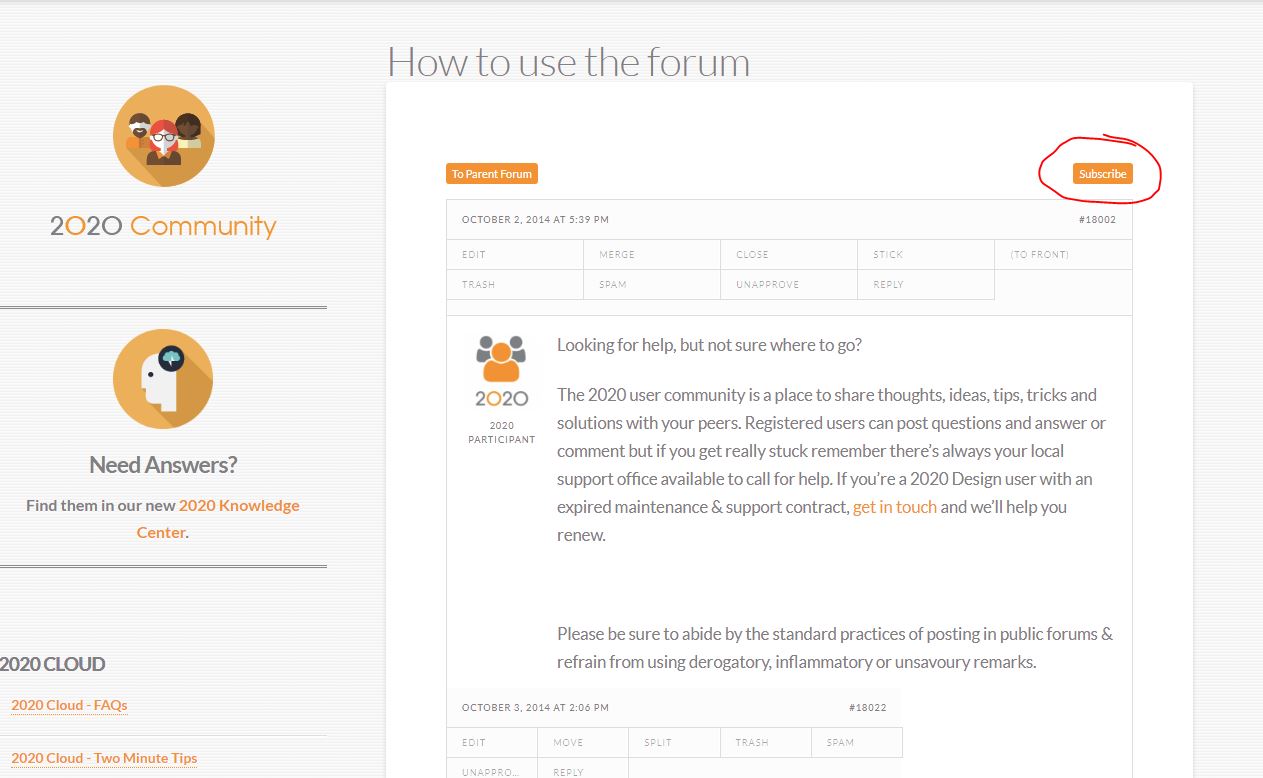Click Edit on post #18022
1263x778 pixels.
coord(474,743)
